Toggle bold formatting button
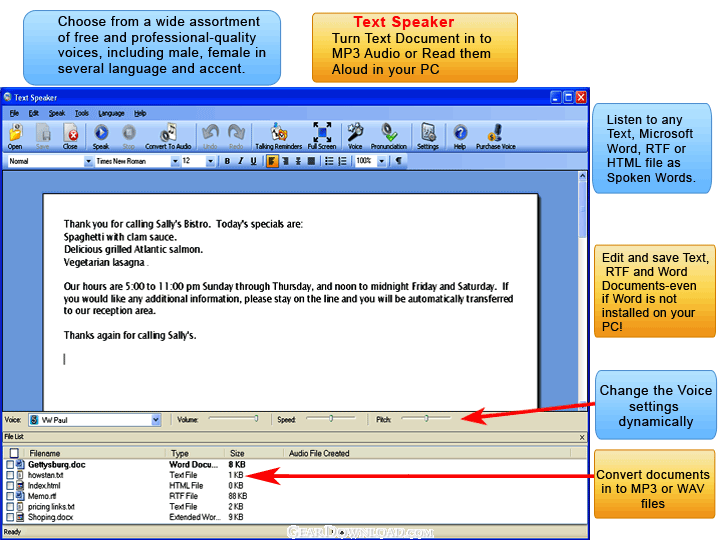 (227, 161)
